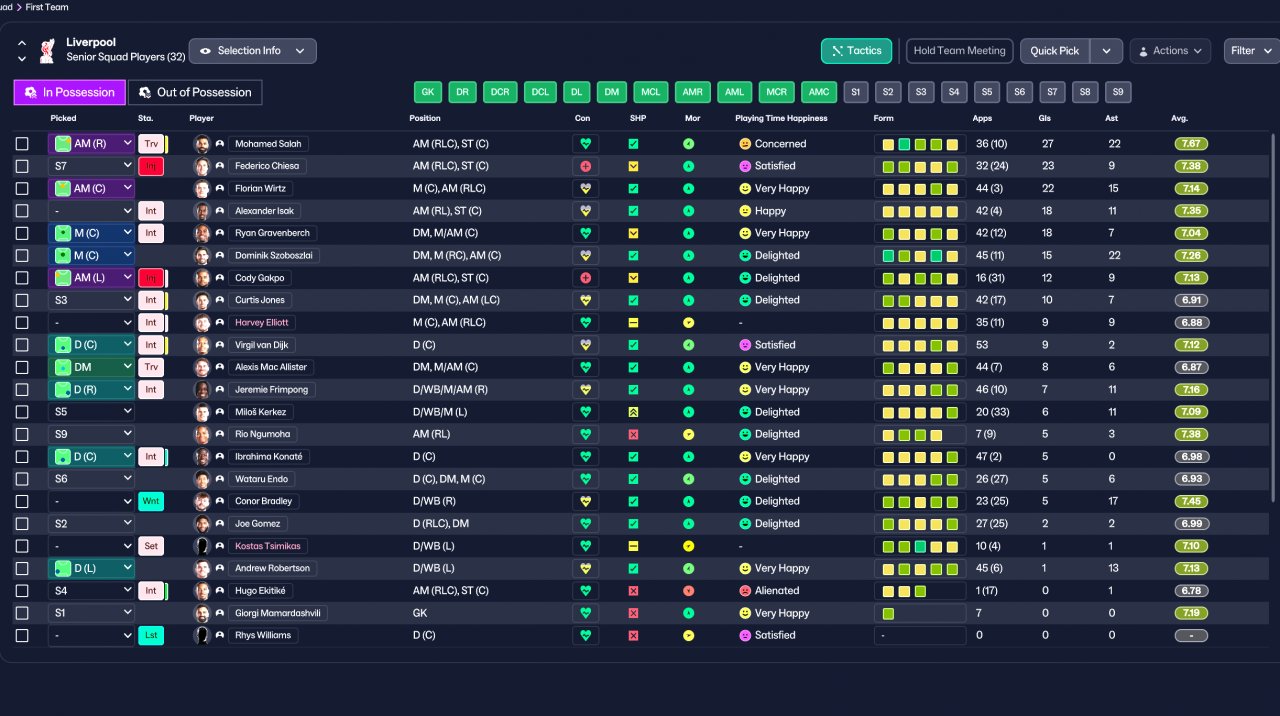Click Miloš Kerkez's sharpness arrow icon
This screenshot has width=1280, height=716.
633,412
